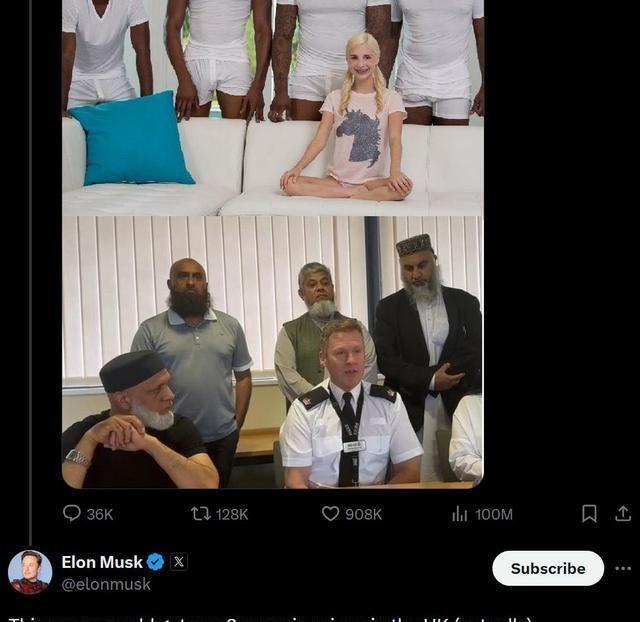This screenshot has width=640, height=622.
Task: Bookmark this post
Action: click(589, 513)
